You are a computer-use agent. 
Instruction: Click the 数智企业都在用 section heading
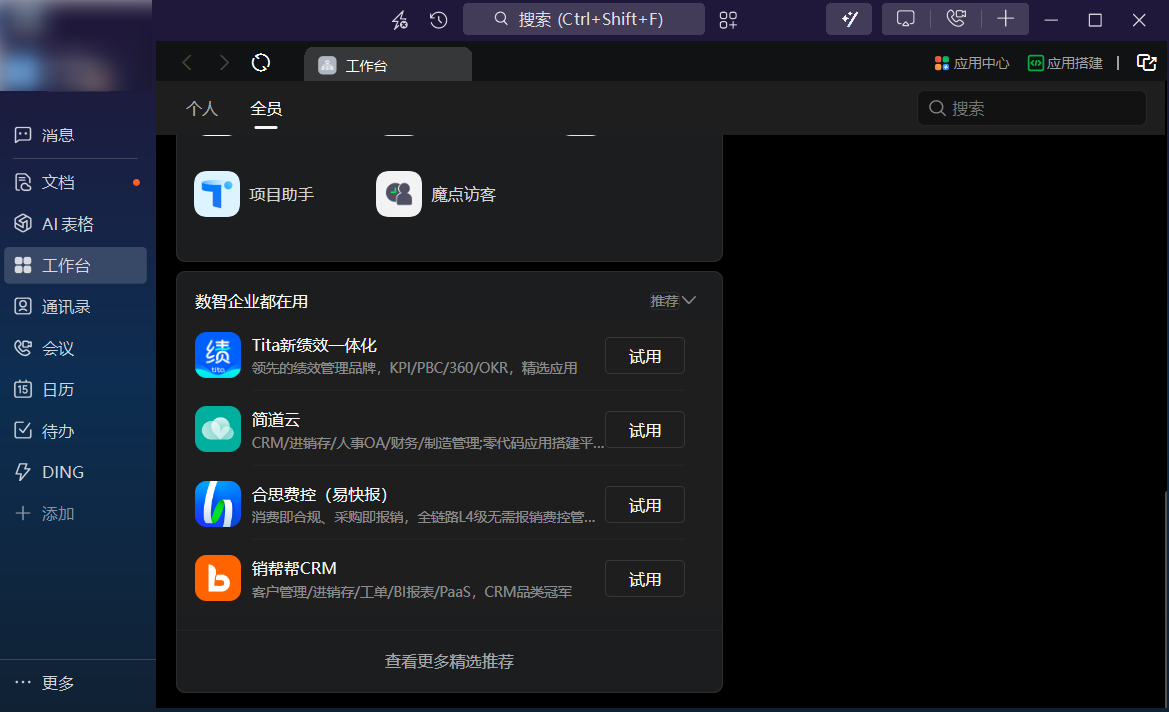251,301
